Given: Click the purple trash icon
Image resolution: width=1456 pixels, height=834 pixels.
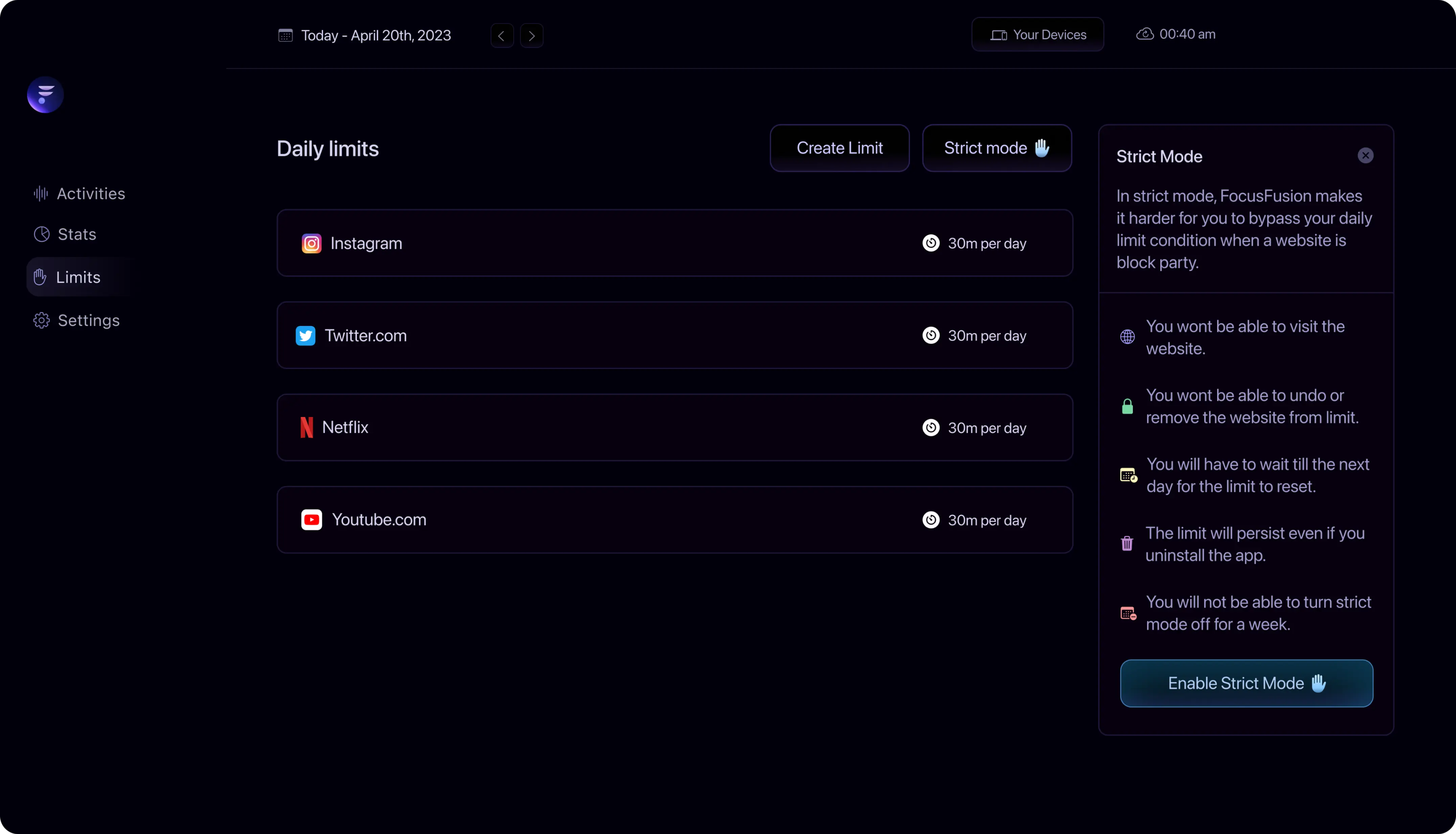Looking at the screenshot, I should pos(1127,543).
